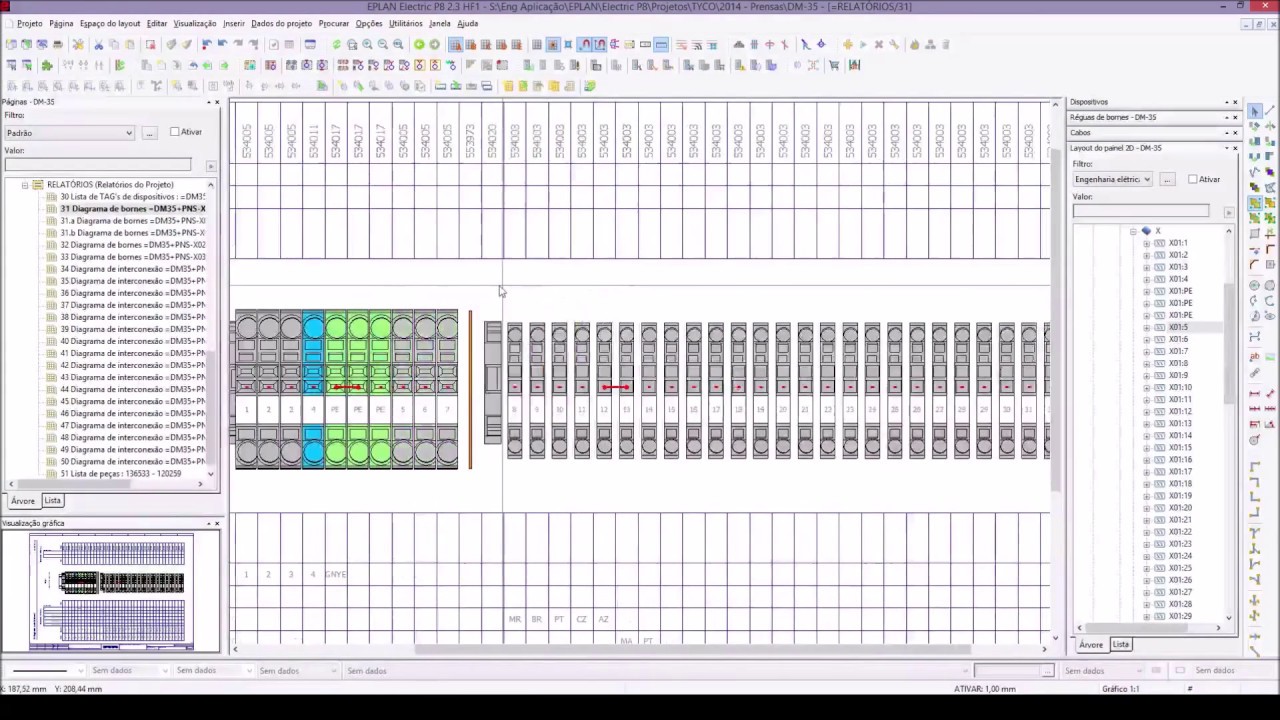
Task: Open the Utilitários menu
Action: (x=405, y=23)
